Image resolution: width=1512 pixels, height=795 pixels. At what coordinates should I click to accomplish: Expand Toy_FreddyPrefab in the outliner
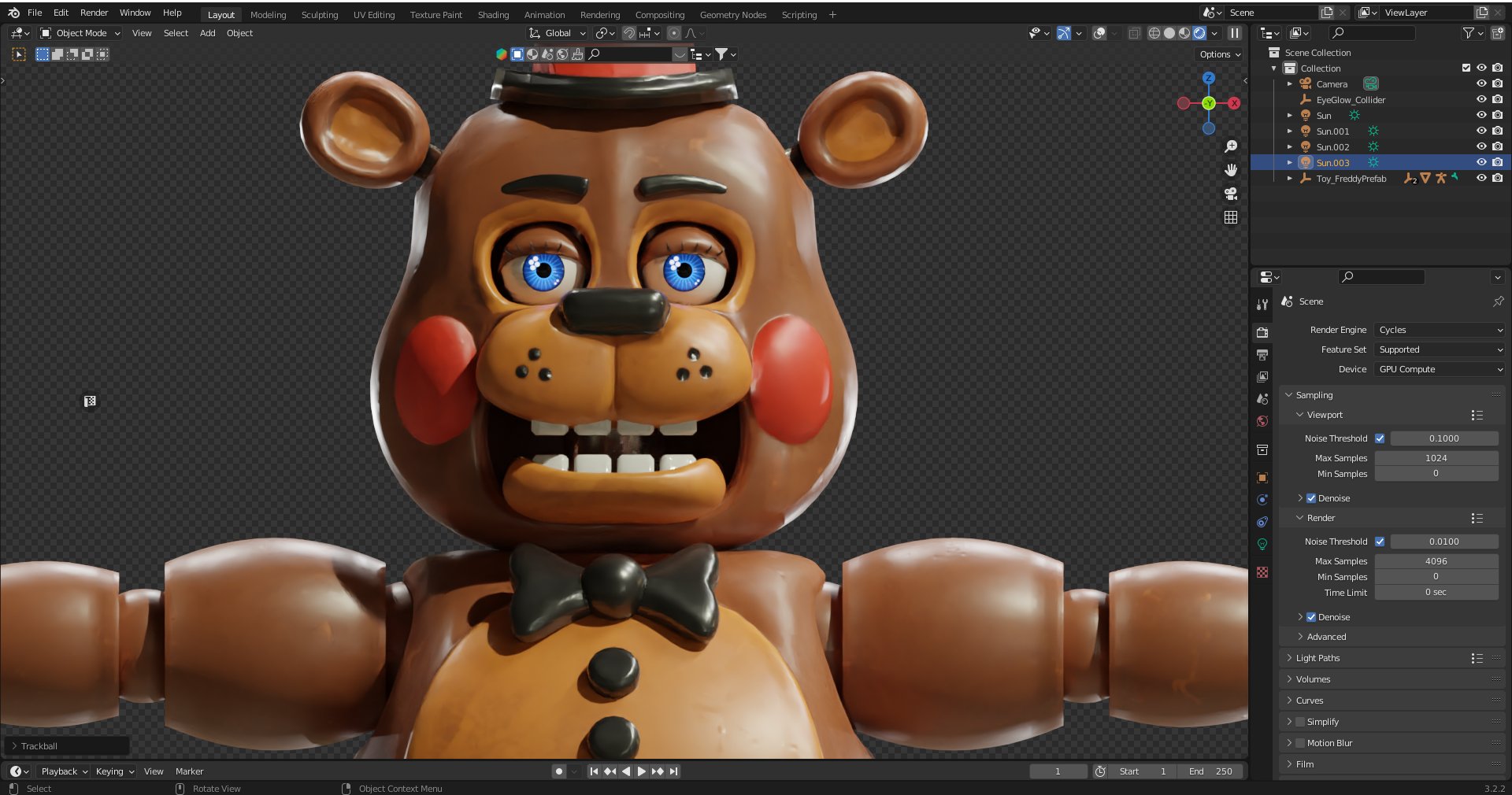pos(1289,179)
